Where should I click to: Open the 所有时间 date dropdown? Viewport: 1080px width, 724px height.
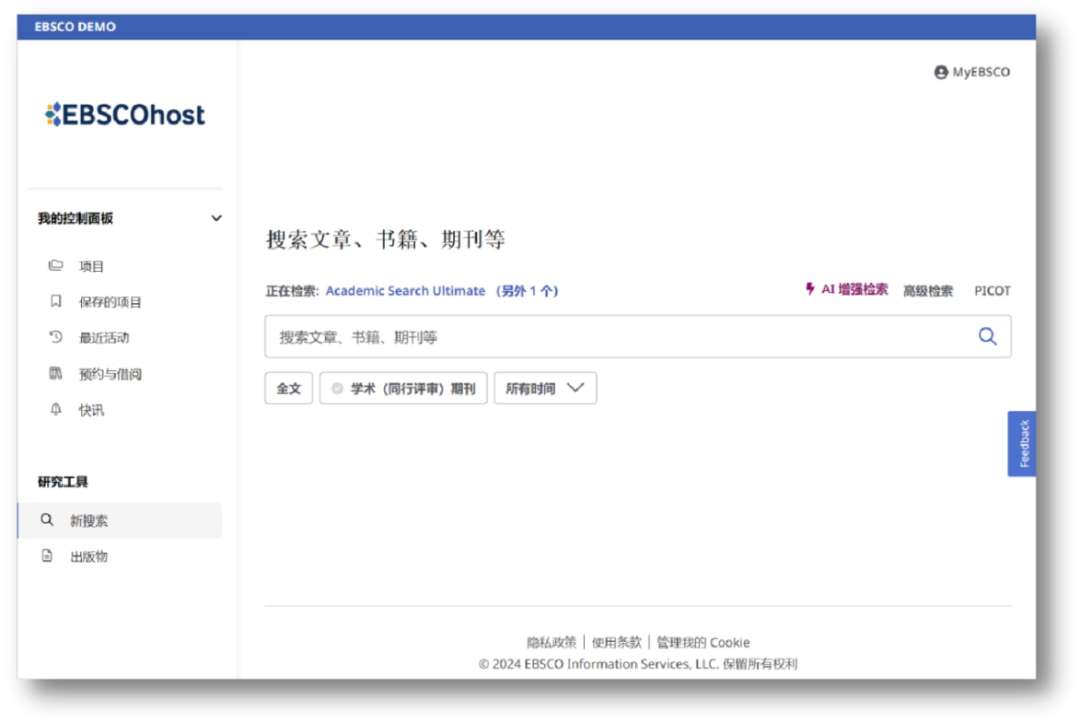[x=546, y=389]
